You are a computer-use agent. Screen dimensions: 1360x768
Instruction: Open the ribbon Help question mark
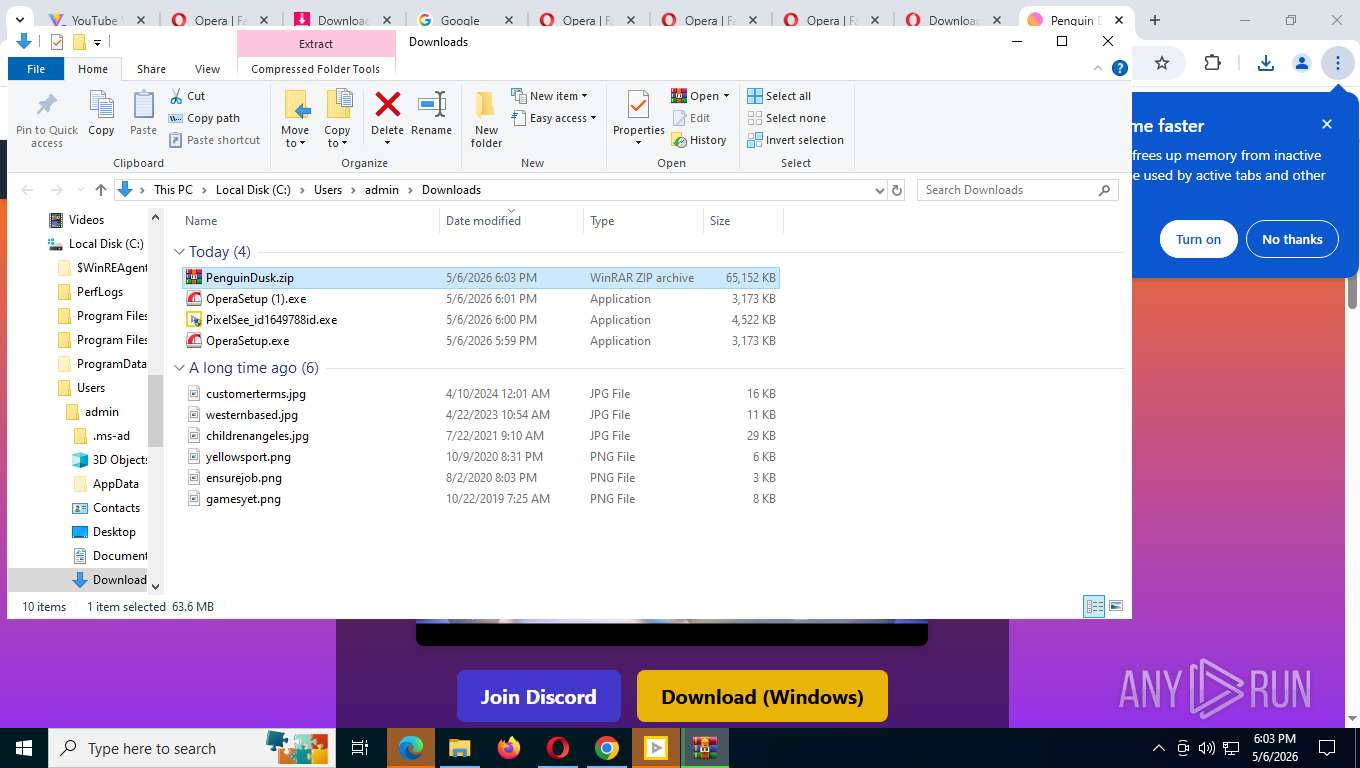click(x=1120, y=68)
